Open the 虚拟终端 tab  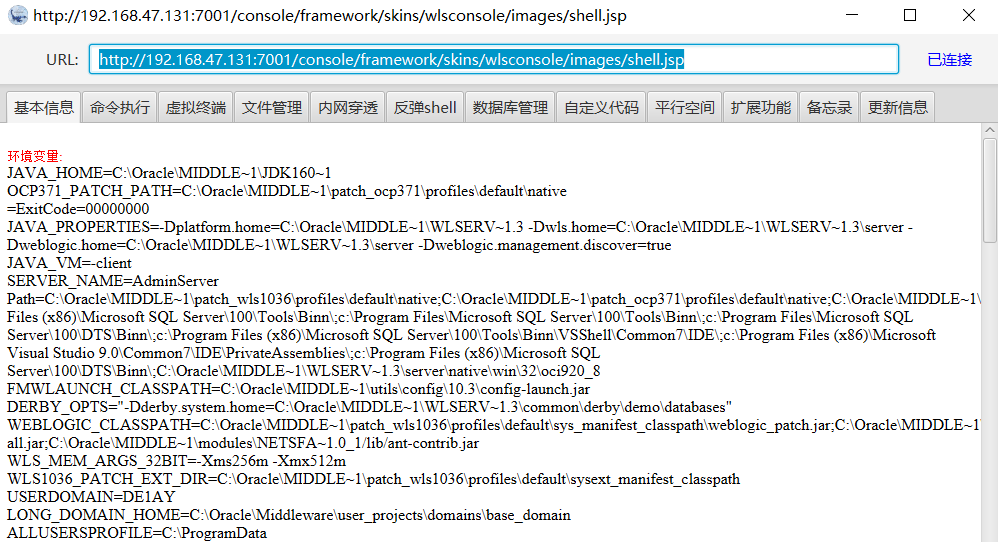point(195,108)
